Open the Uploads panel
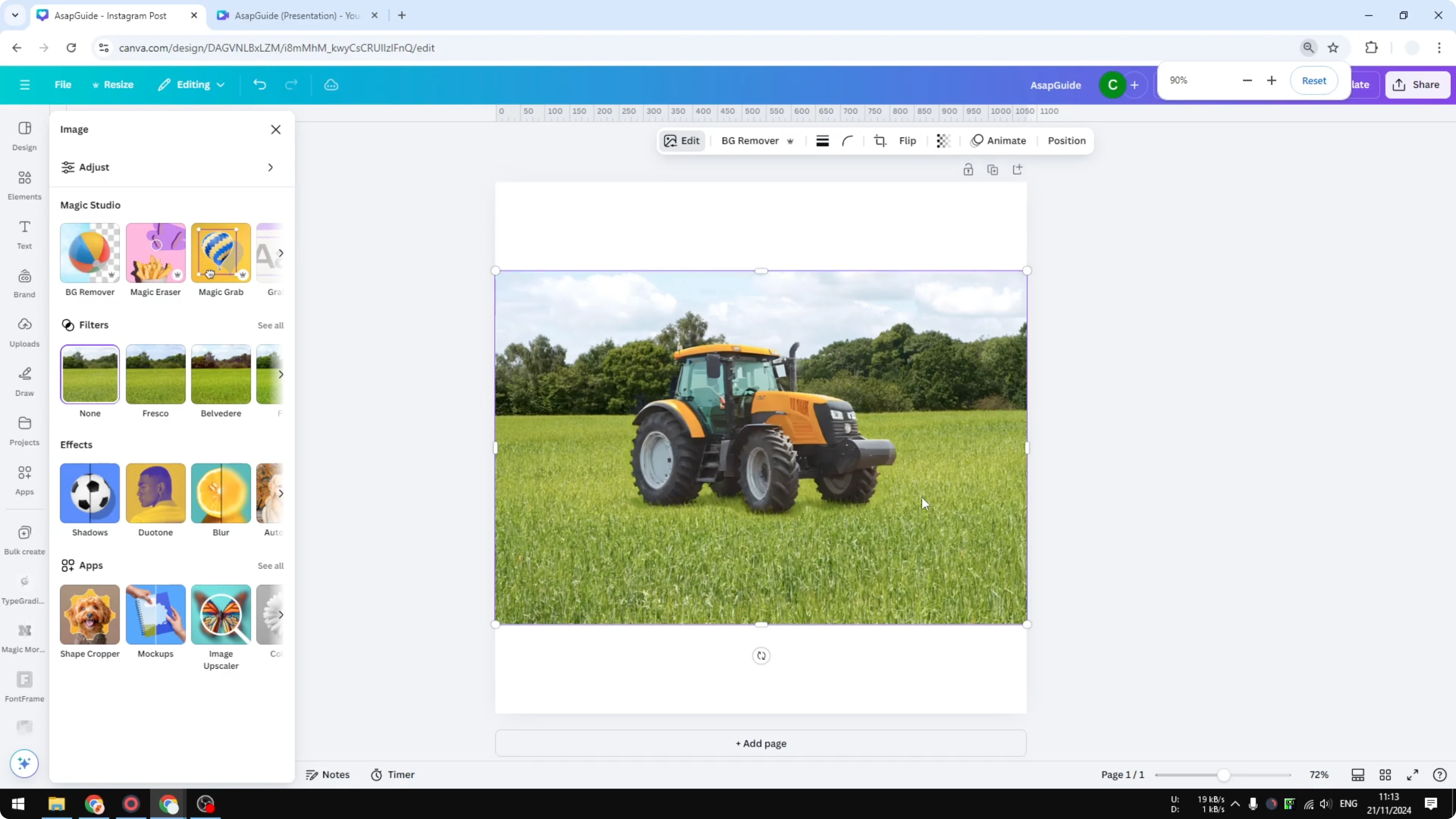 [24, 331]
